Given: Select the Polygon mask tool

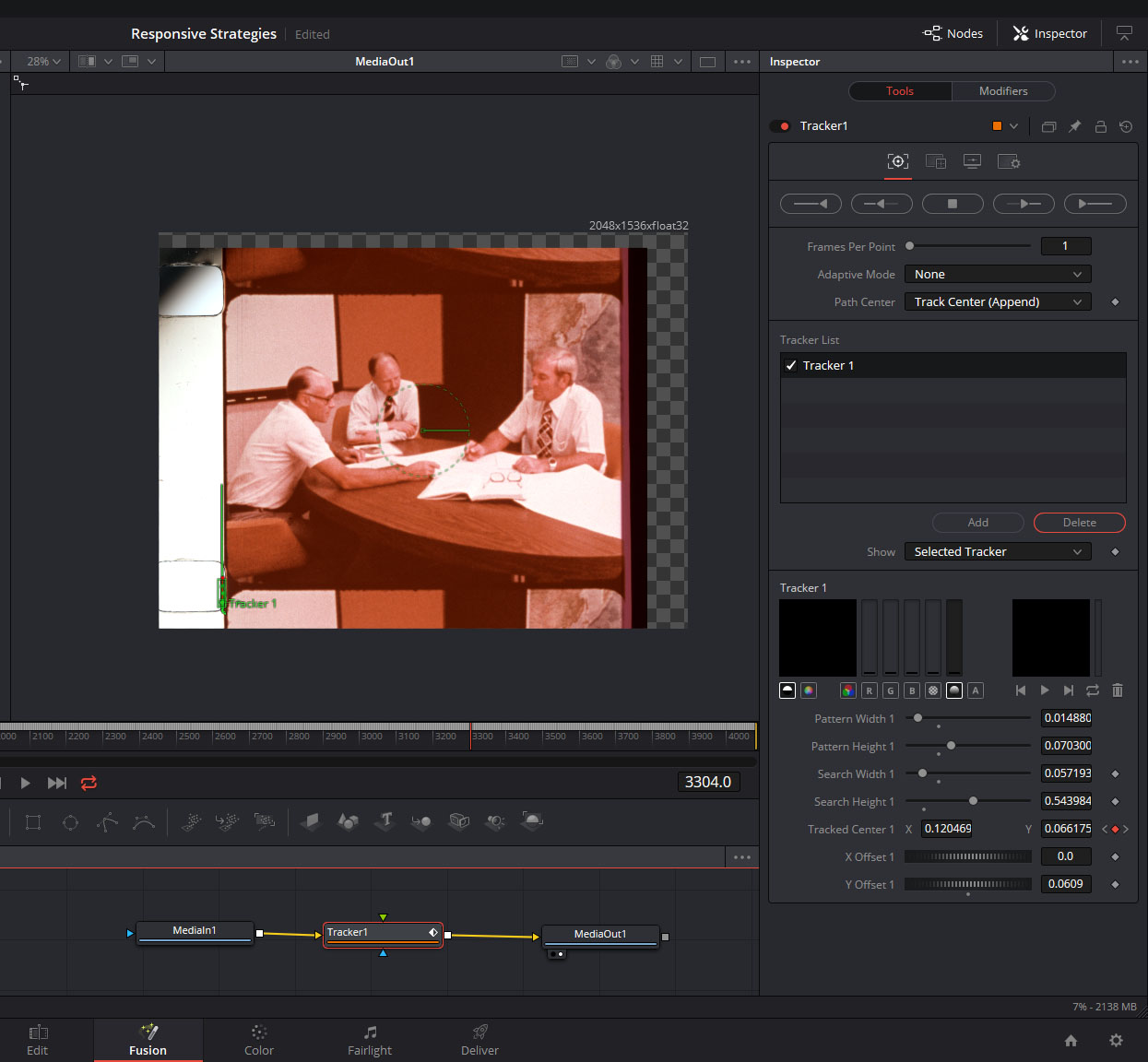Looking at the screenshot, I should coord(107,822).
